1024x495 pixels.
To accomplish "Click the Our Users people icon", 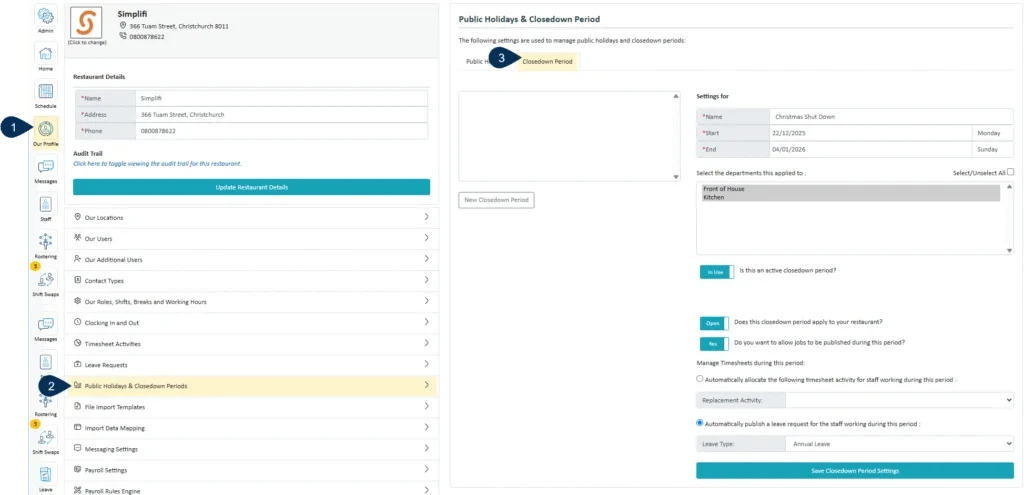I will point(78,238).
